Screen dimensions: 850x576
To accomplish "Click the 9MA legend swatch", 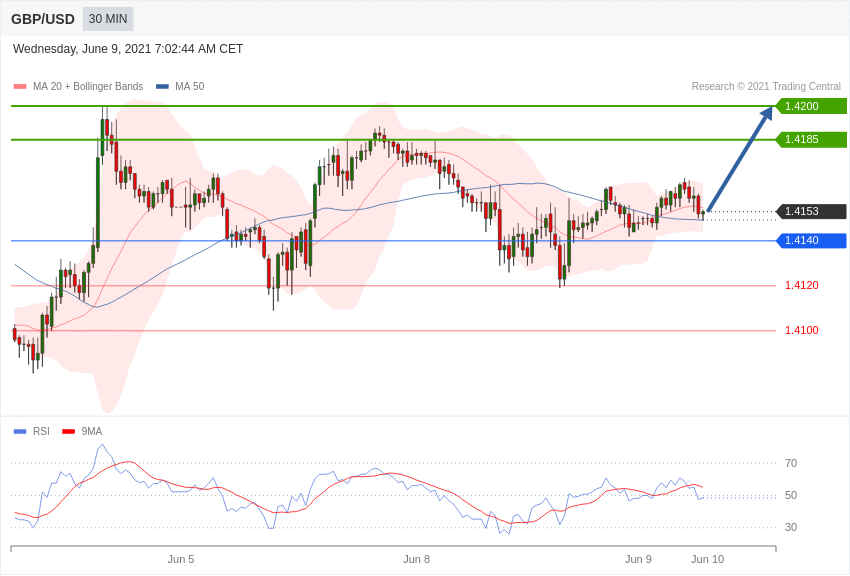I will [x=69, y=431].
